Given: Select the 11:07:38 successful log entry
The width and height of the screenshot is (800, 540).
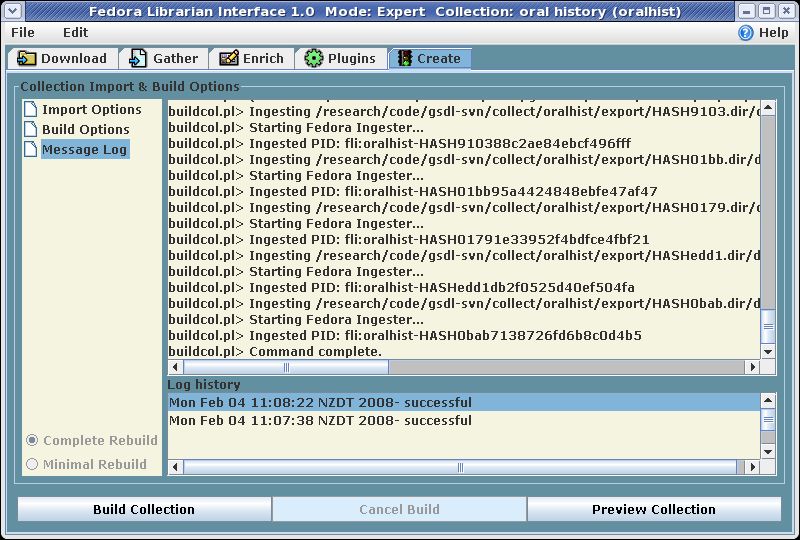Looking at the screenshot, I should click(x=464, y=421).
